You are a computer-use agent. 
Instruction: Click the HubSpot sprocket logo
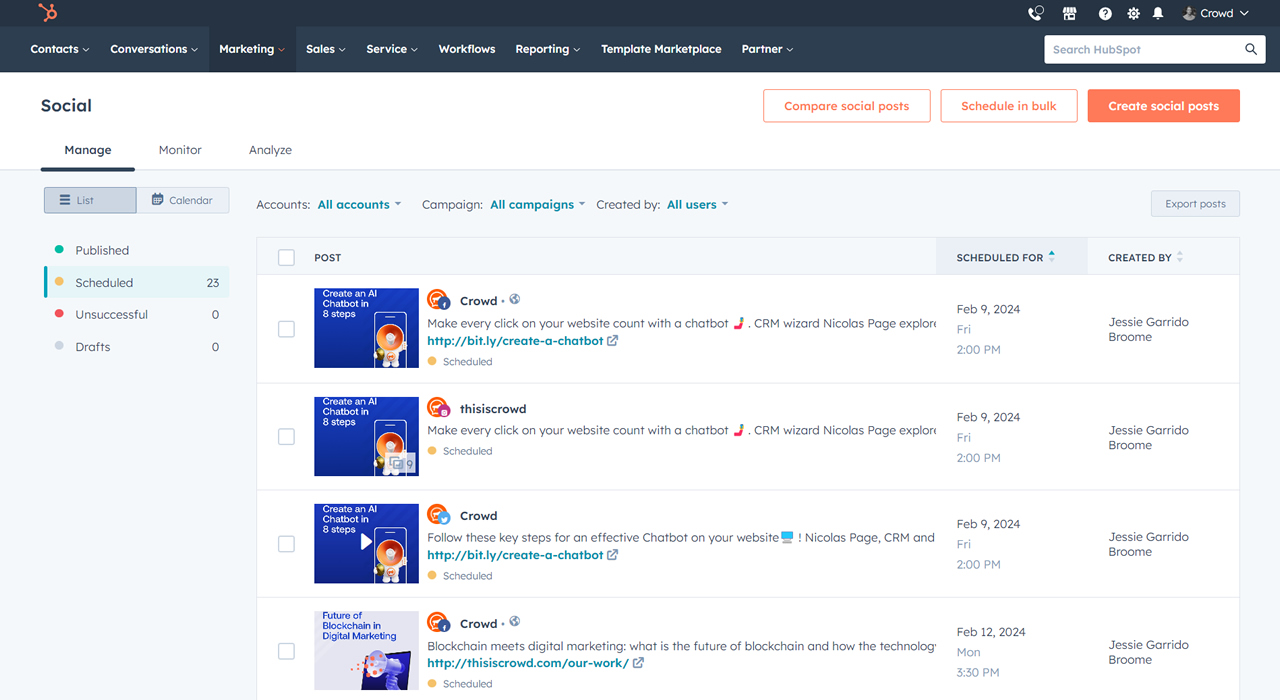point(47,13)
